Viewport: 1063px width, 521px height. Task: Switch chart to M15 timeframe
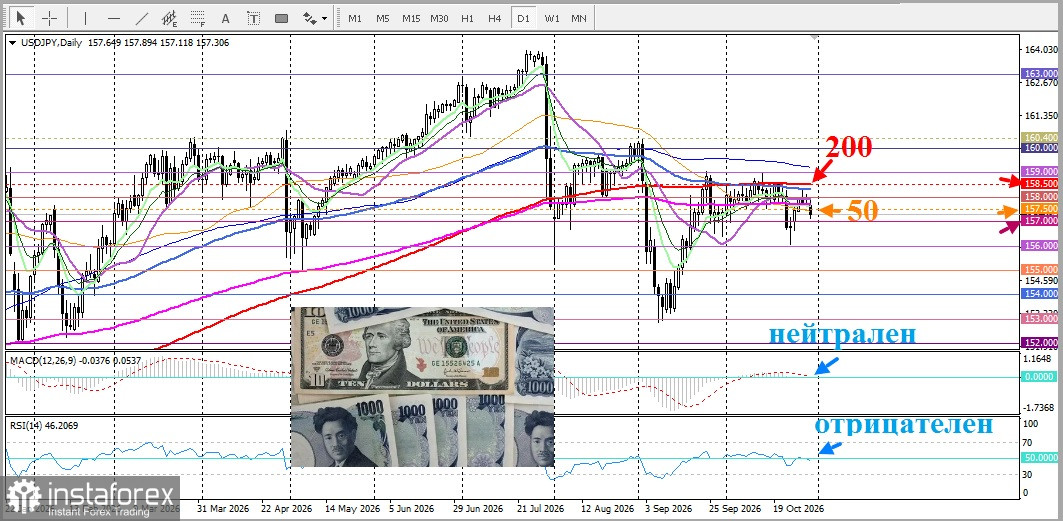[x=411, y=18]
